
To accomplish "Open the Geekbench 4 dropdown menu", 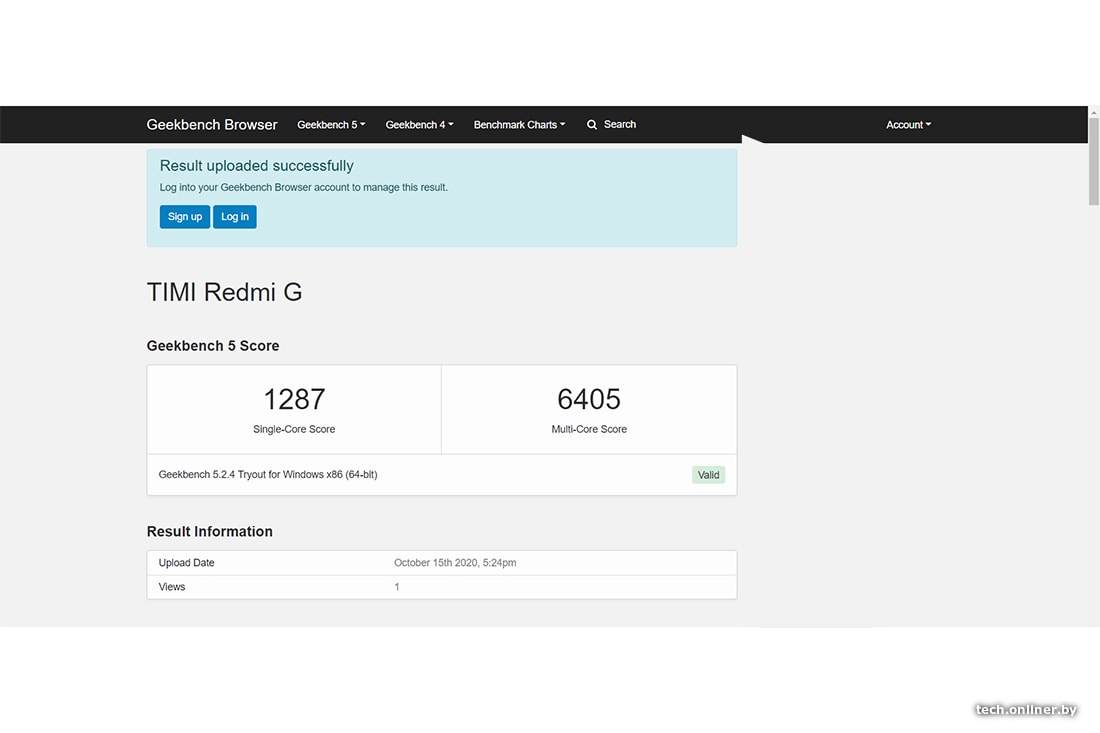I will tap(420, 125).
